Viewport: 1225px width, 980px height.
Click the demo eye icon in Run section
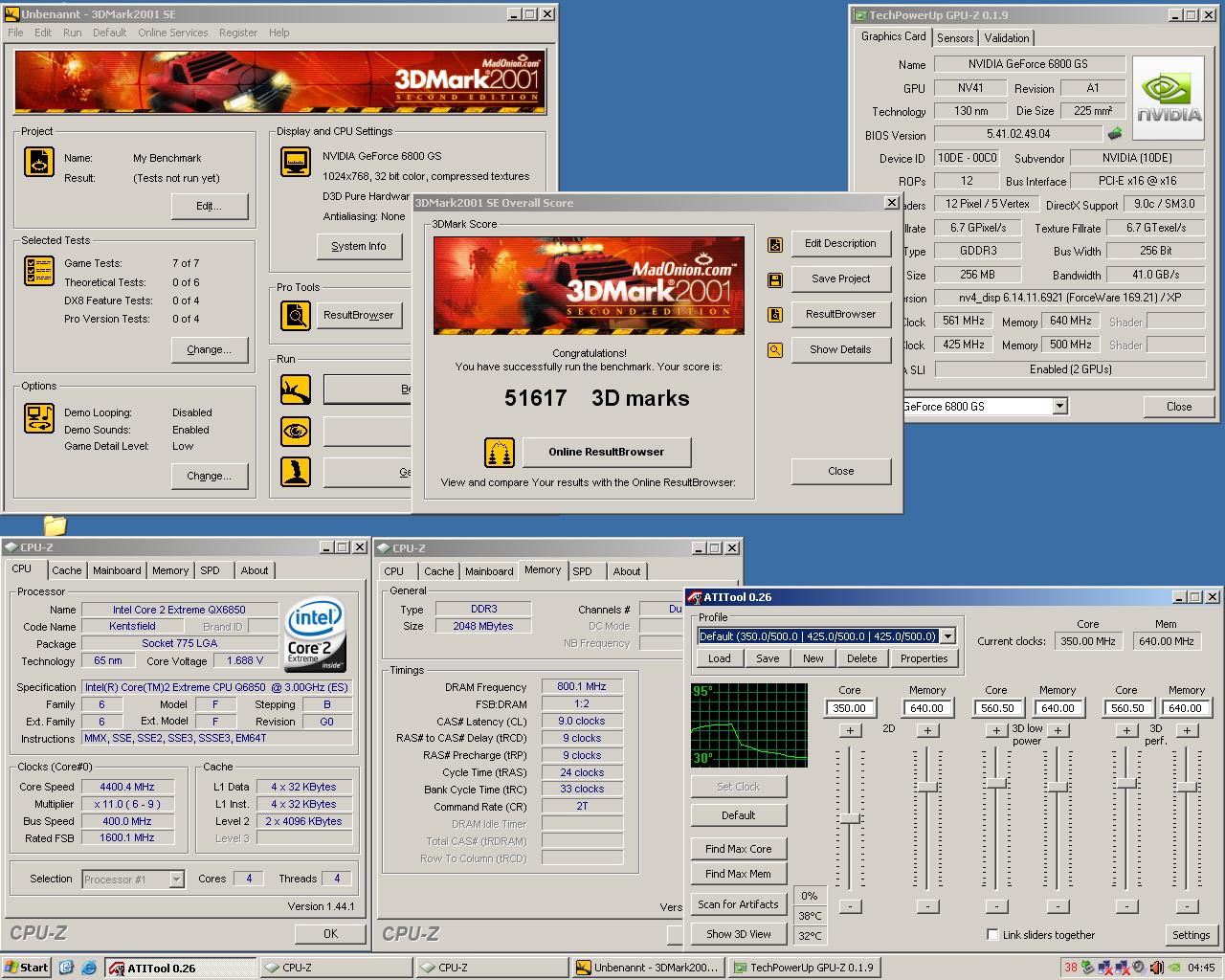[x=295, y=431]
